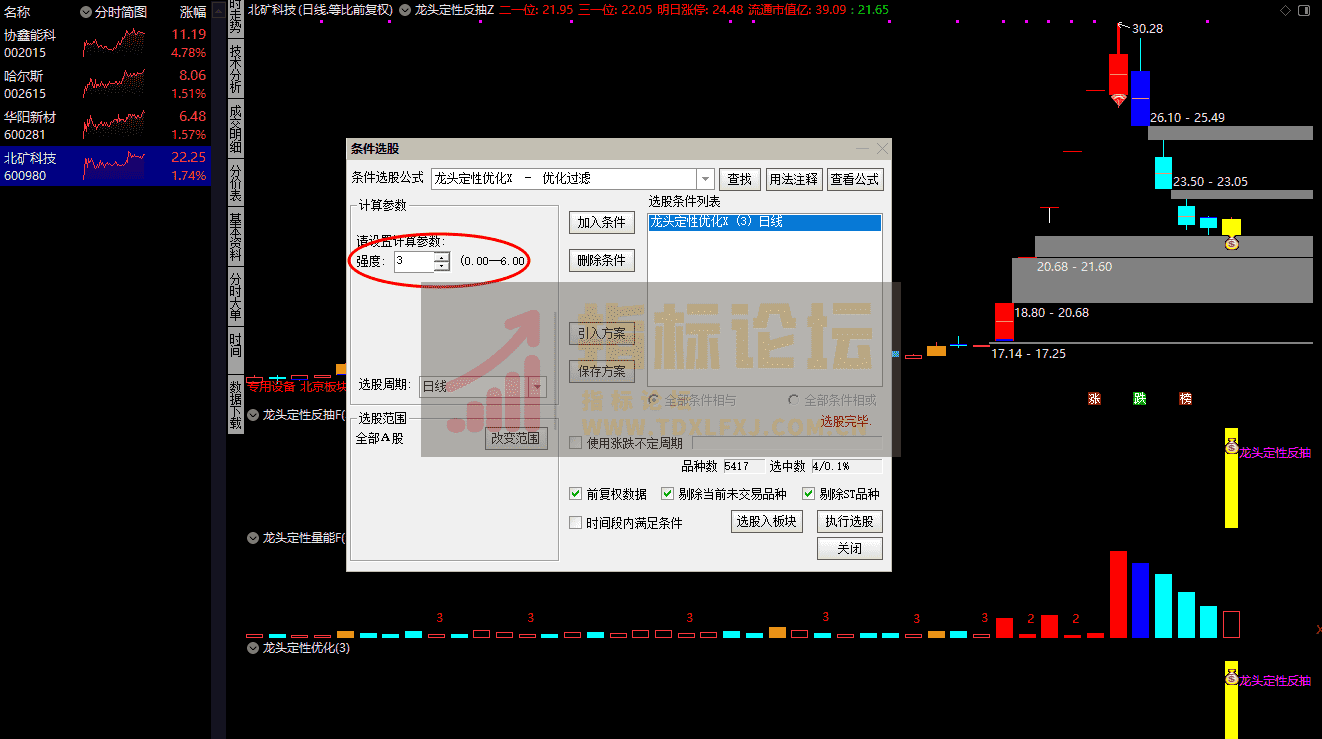Click the 选中数 4/0.1% value field
1322x739 pixels.
[x=846, y=466]
